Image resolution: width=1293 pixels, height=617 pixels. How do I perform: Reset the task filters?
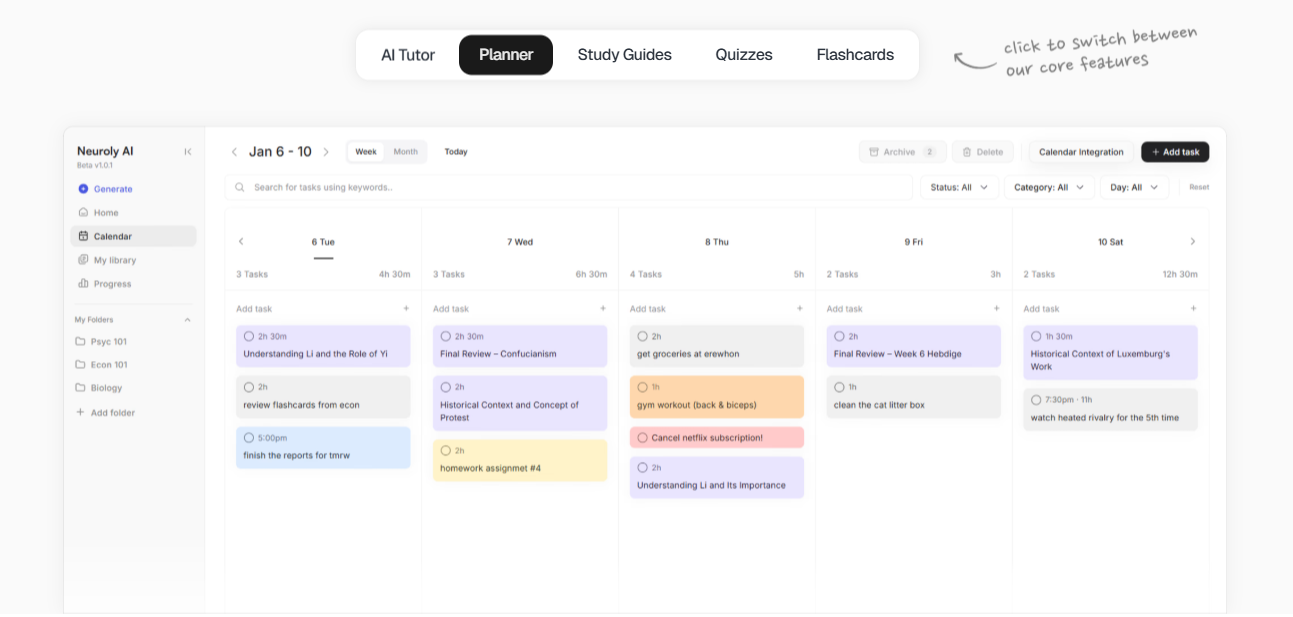pos(1198,187)
